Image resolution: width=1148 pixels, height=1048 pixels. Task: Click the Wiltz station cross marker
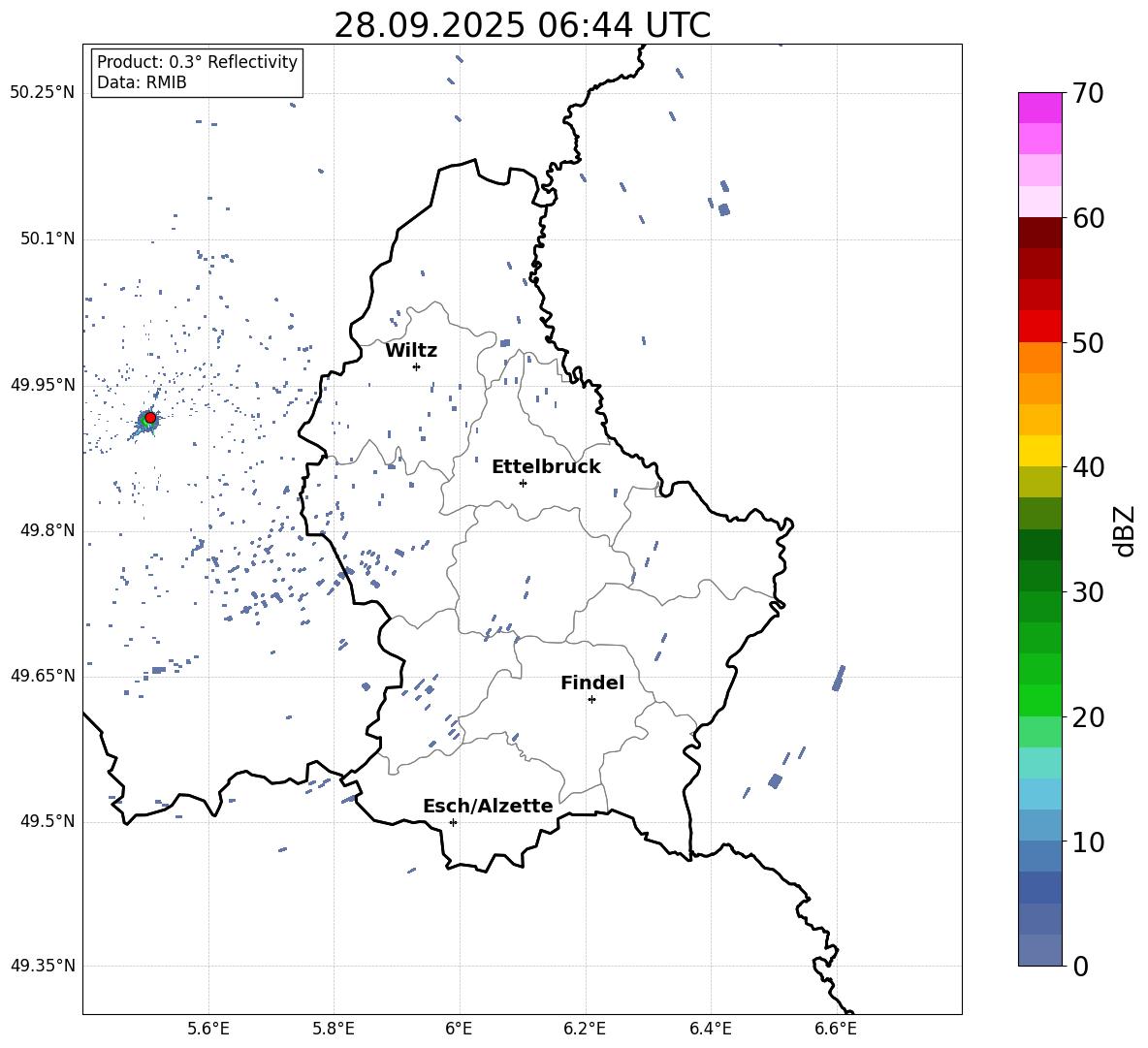(x=416, y=366)
